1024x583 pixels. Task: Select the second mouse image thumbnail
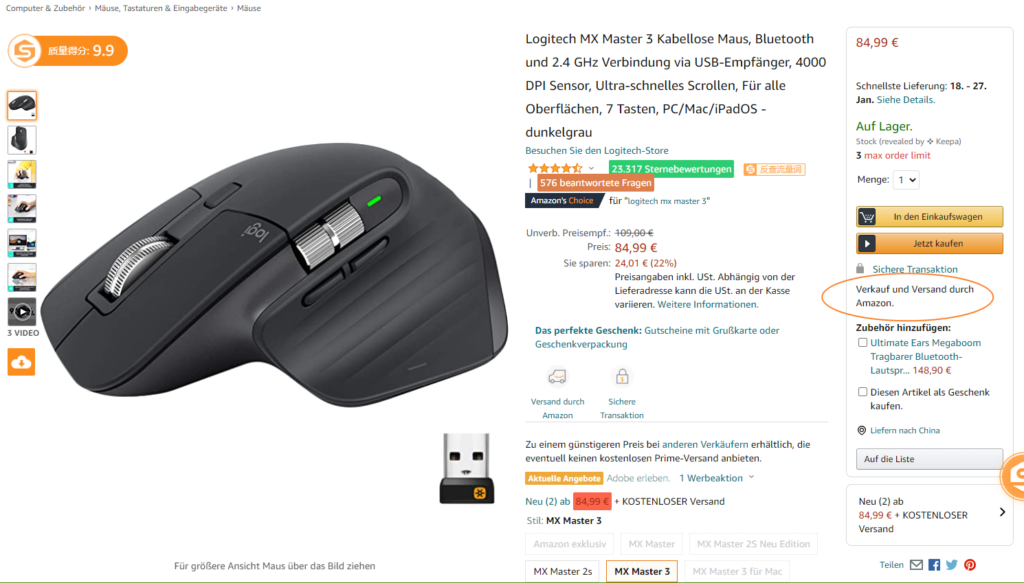[x=22, y=140]
